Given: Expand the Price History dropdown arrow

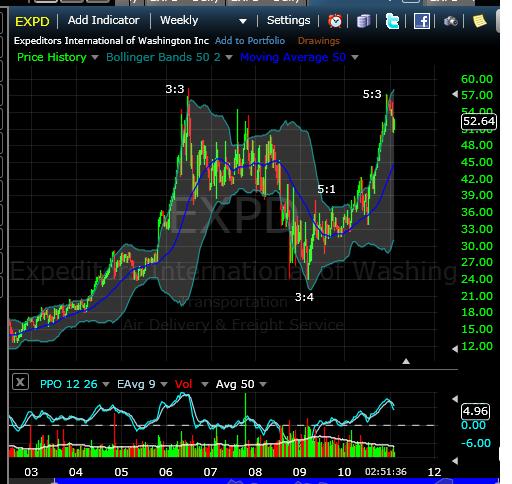Looking at the screenshot, I should point(95,58).
